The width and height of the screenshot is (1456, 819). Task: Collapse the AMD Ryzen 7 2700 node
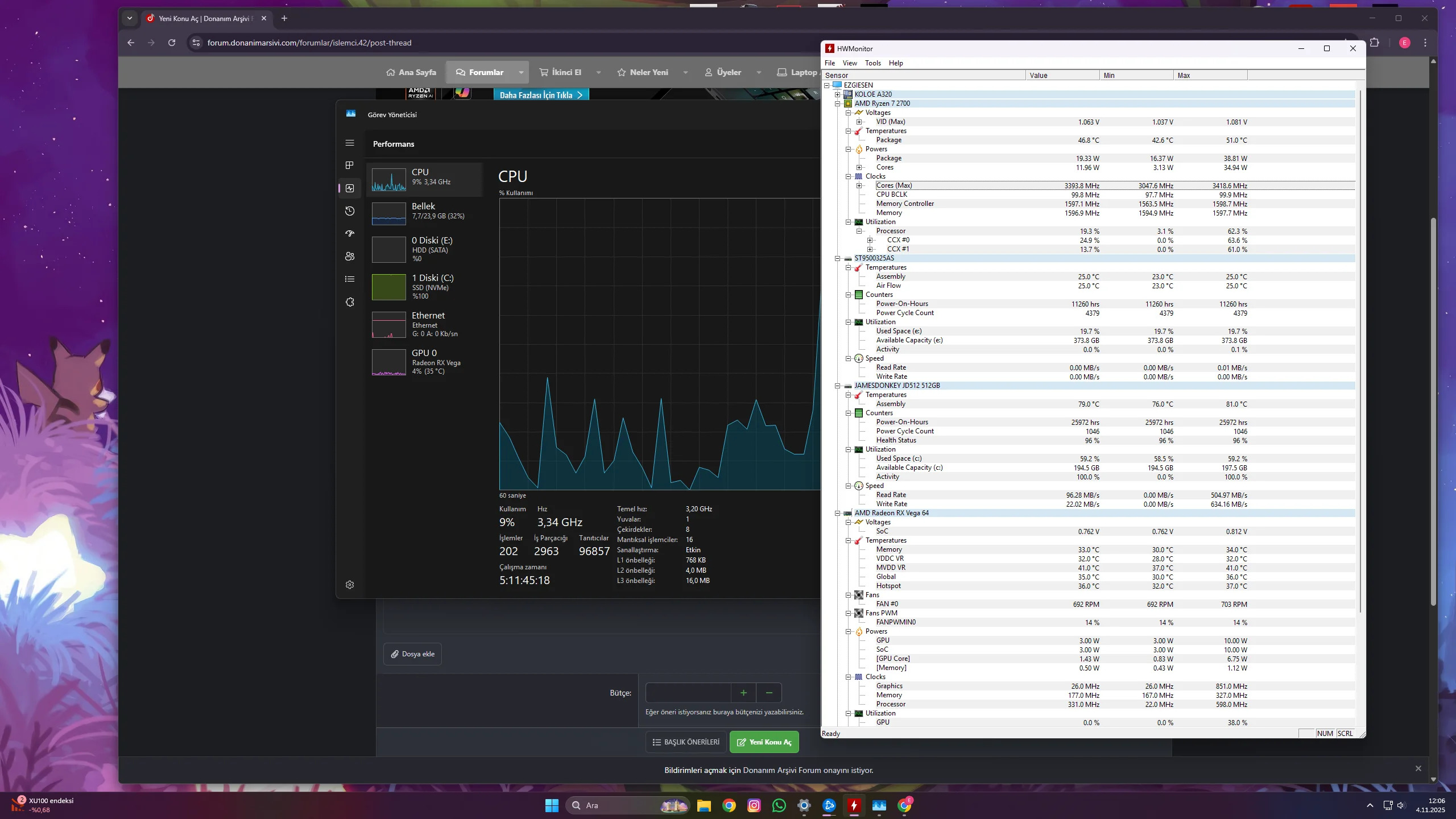[838, 104]
